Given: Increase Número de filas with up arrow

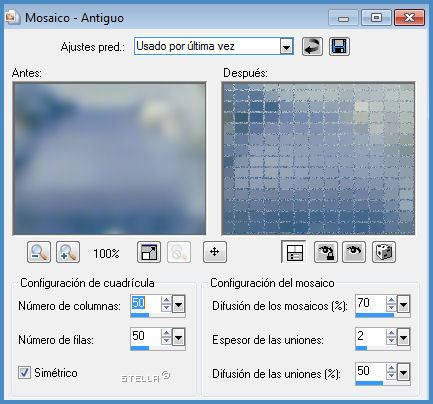Looking at the screenshot, I should pyautogui.click(x=166, y=333).
